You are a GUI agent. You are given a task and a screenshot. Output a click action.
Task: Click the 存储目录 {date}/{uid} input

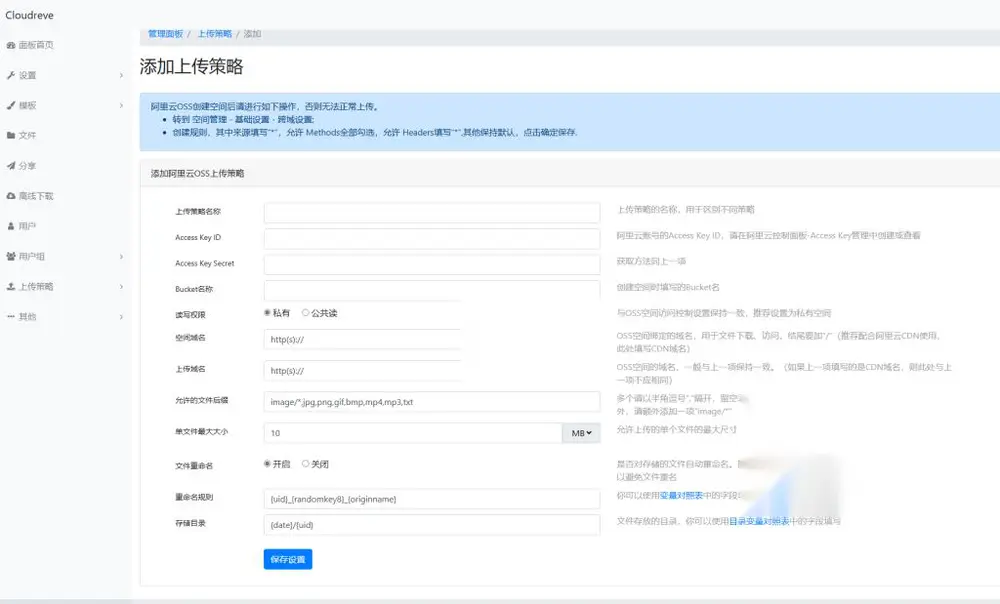[432, 525]
